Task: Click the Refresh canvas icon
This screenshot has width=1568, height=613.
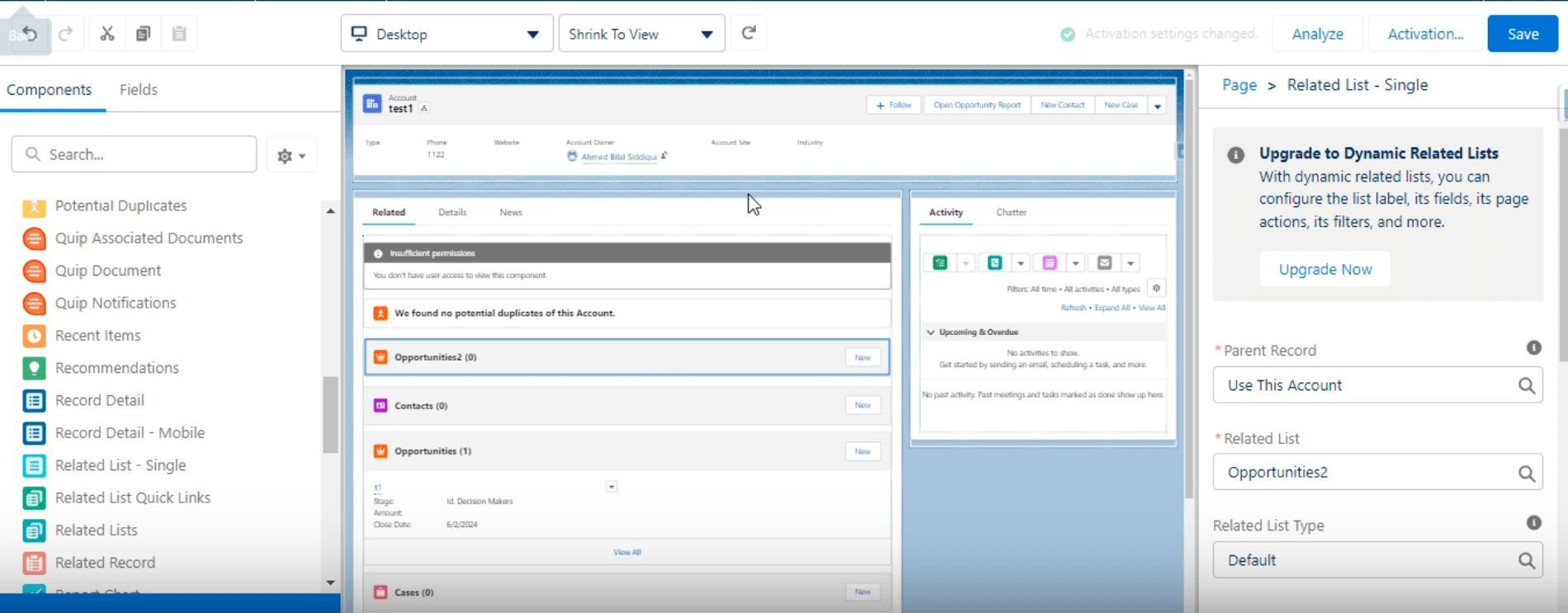Action: 749,33
